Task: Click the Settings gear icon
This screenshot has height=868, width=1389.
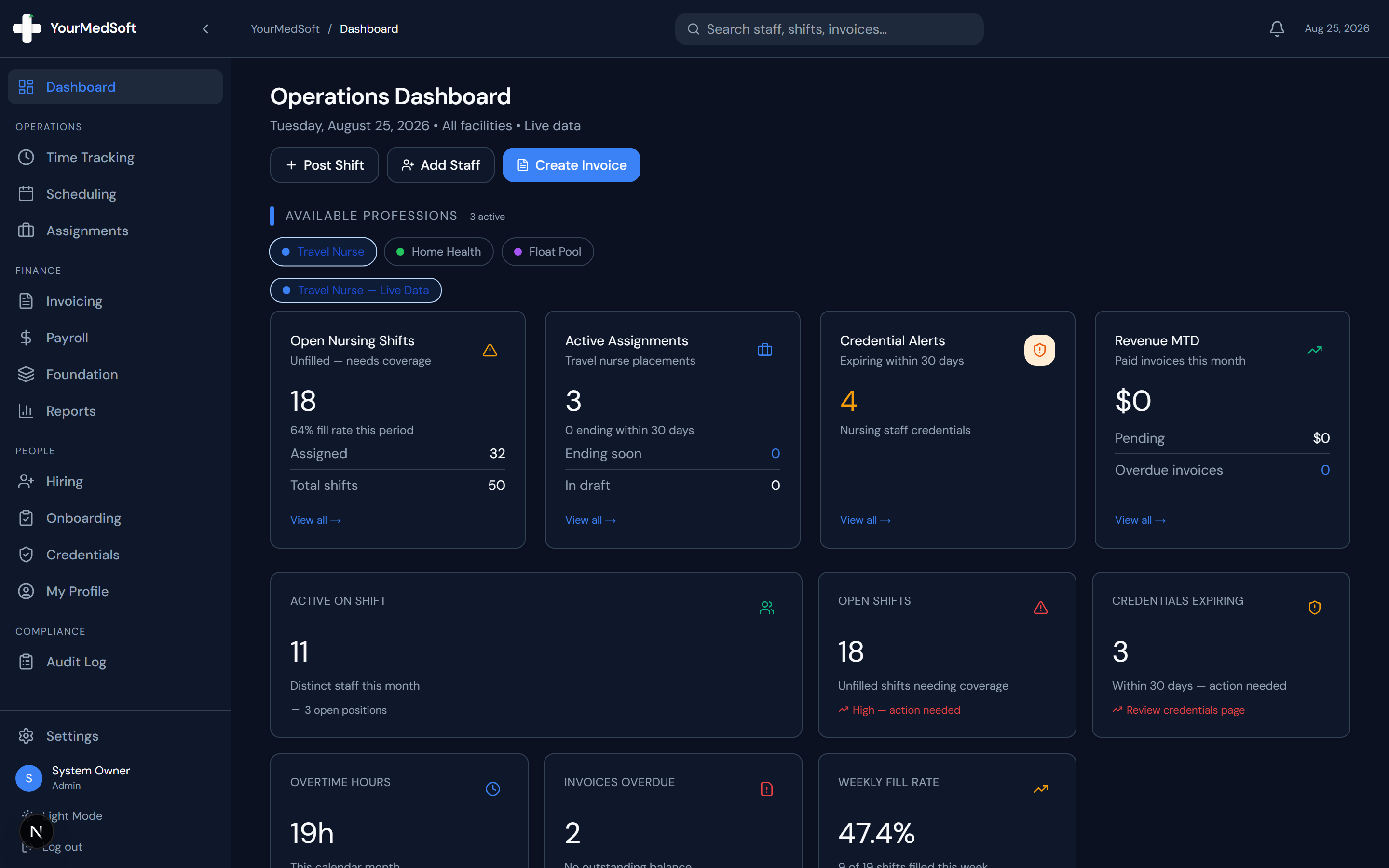Action: pos(26,736)
